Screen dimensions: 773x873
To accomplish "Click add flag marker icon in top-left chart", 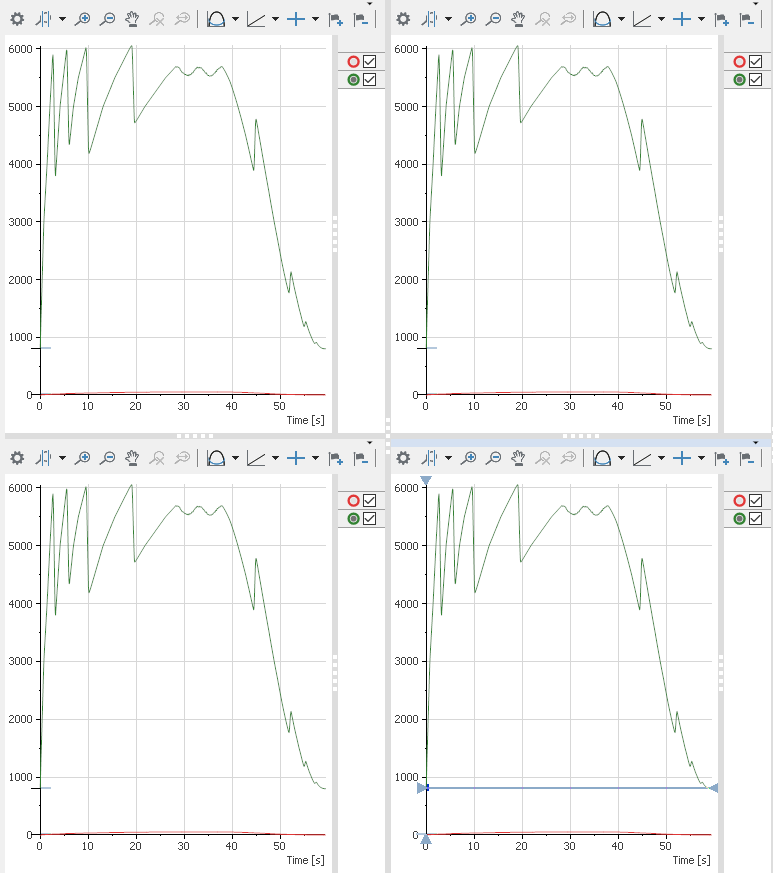I will (336, 18).
